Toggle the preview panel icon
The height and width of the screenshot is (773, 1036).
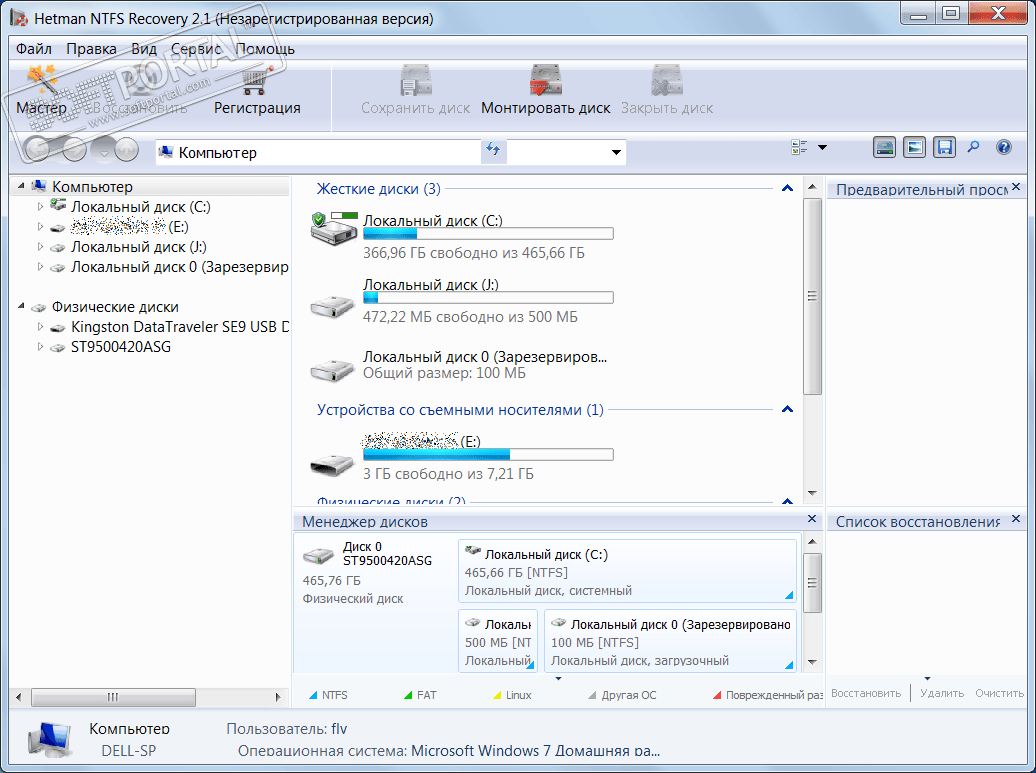[914, 147]
